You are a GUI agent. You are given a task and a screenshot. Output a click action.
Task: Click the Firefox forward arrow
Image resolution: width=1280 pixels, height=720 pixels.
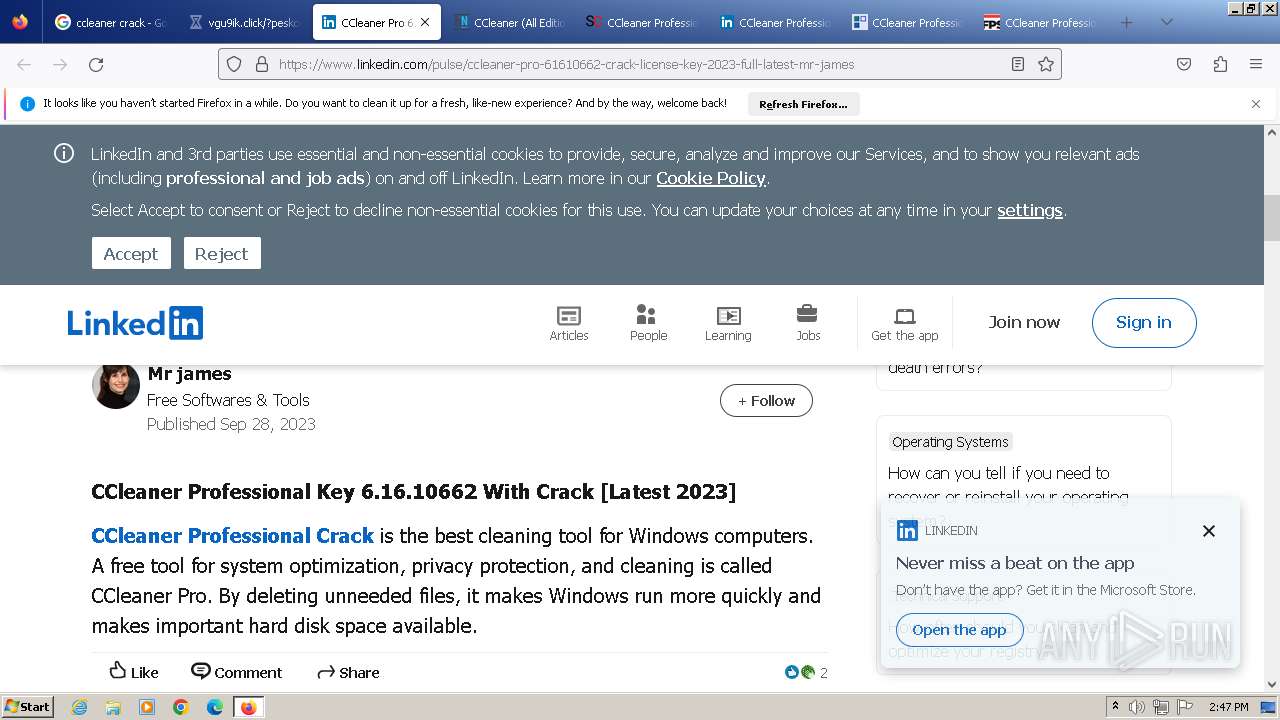click(x=60, y=64)
